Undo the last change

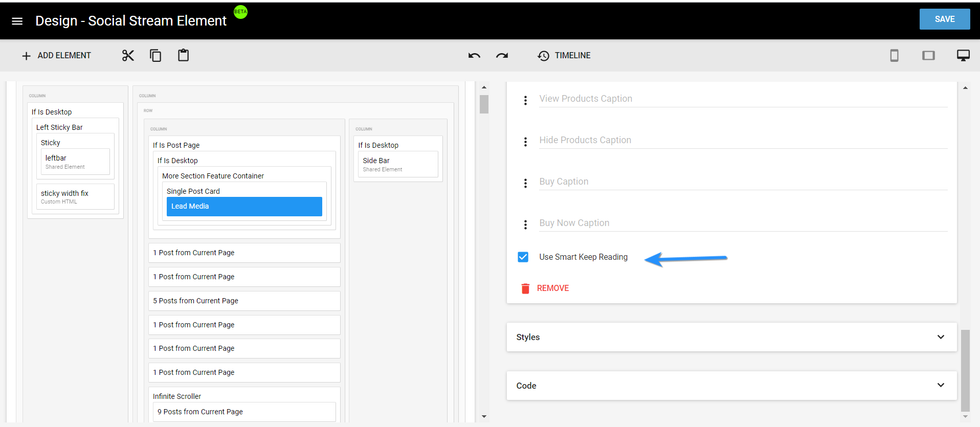coord(474,56)
